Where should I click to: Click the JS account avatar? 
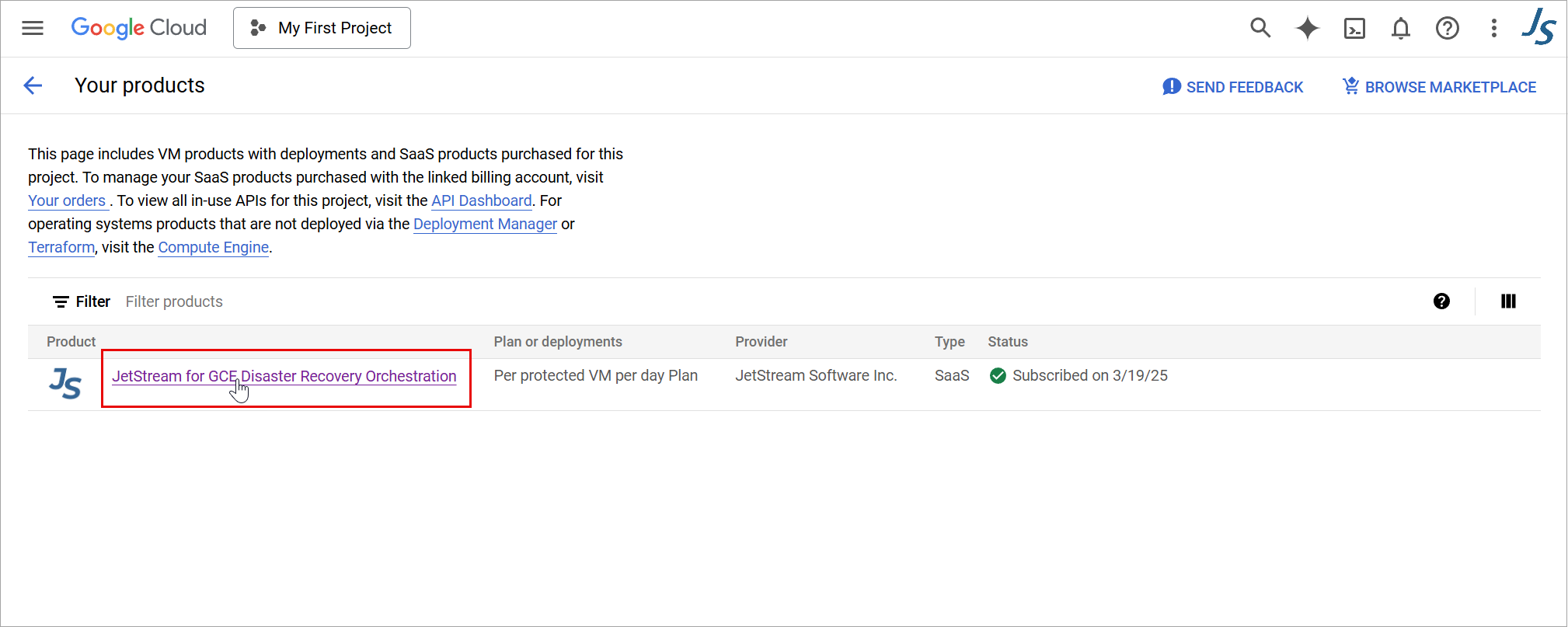pos(1538,26)
